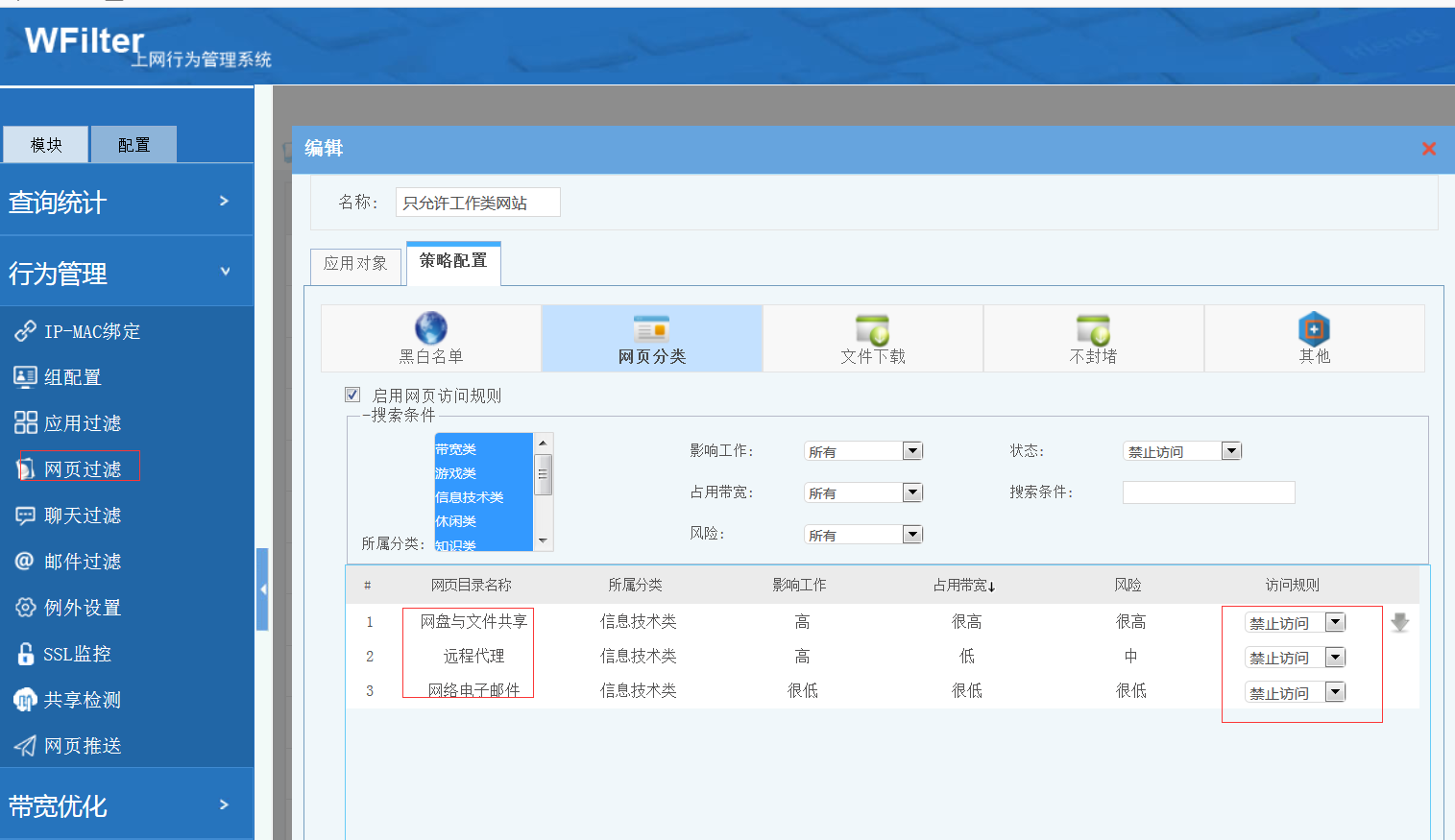Select 游戏类 in the category list
Screen dimensions: 1455x840
[456, 473]
